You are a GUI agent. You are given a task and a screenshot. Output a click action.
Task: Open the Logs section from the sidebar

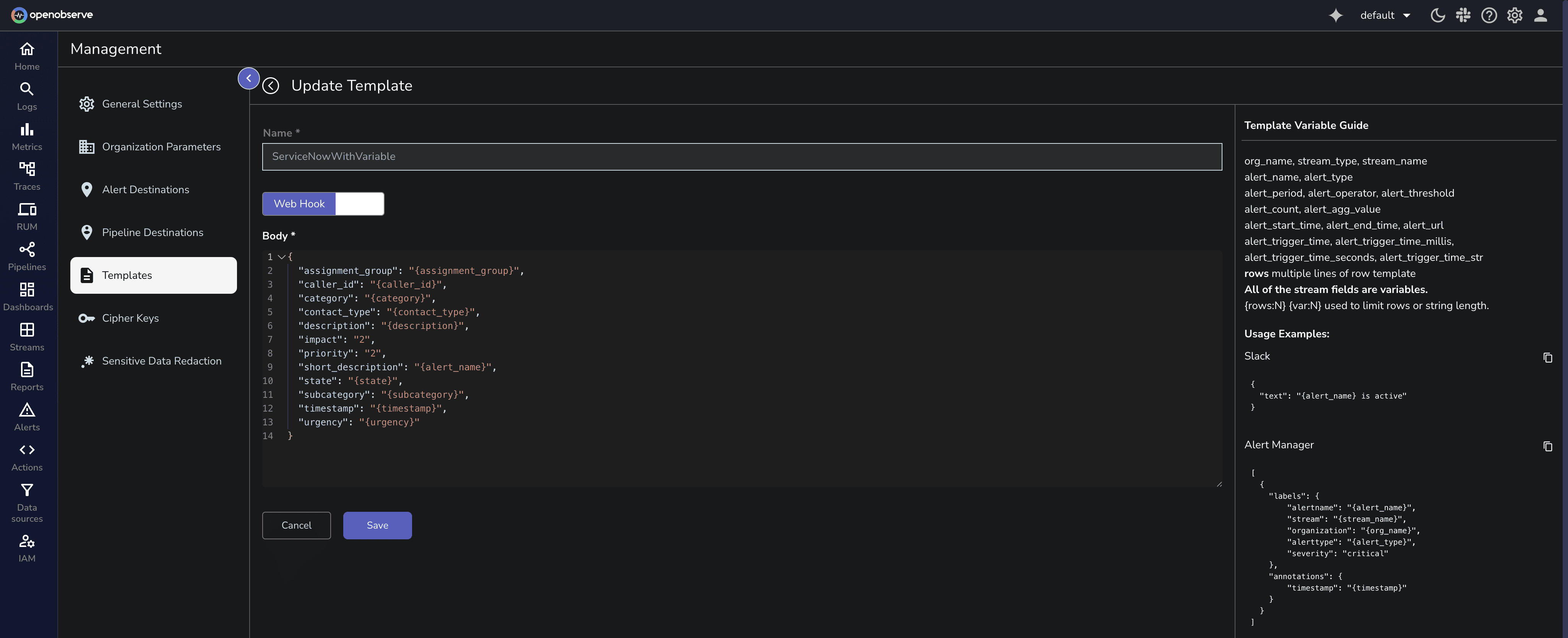coord(27,96)
